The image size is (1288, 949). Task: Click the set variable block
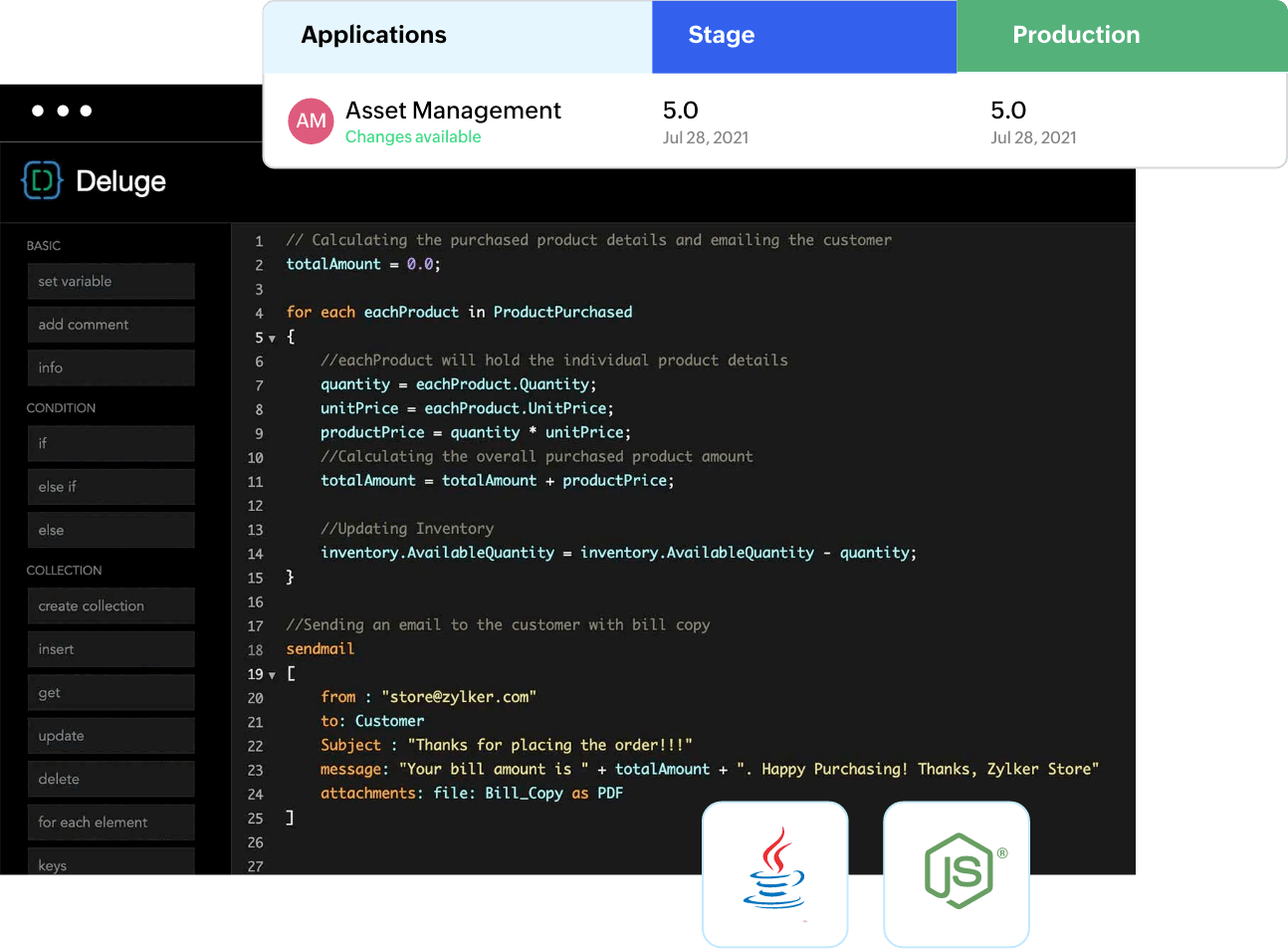coord(111,281)
